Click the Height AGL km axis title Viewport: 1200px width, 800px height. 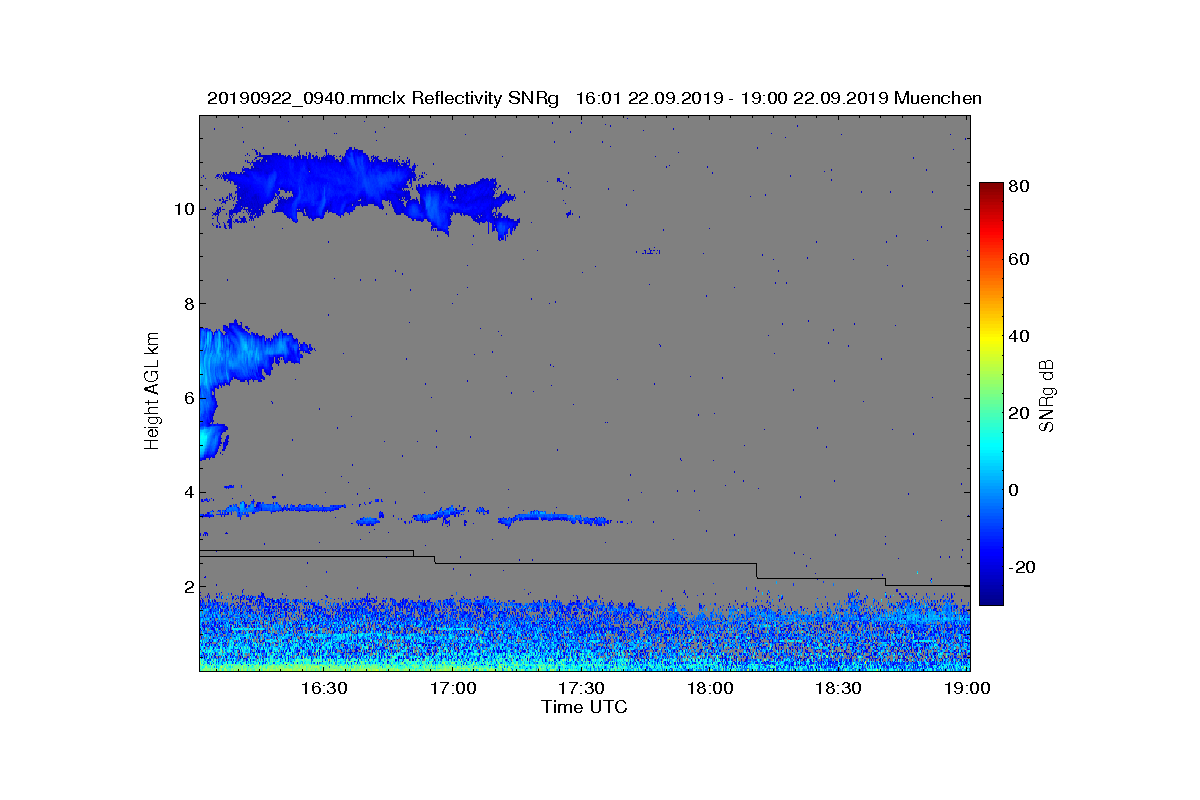152,392
